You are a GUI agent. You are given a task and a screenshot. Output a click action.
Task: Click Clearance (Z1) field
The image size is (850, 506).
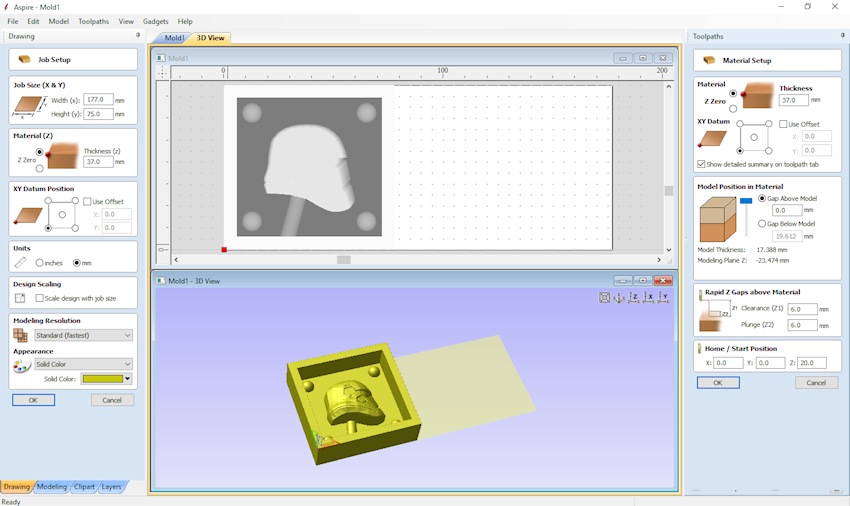pos(802,309)
